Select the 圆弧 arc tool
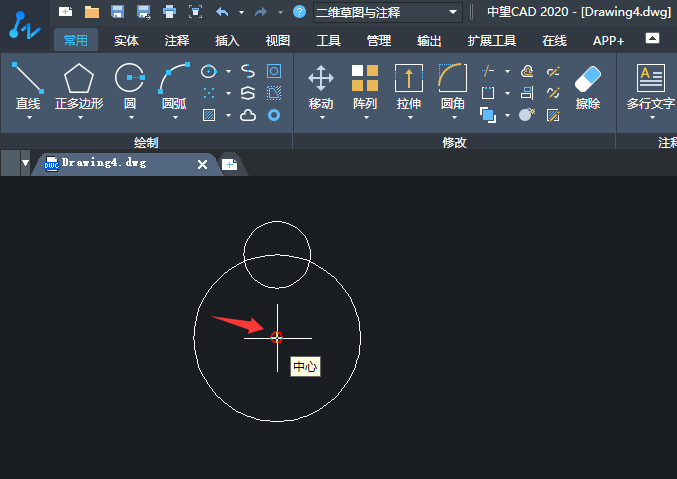 pos(174,86)
